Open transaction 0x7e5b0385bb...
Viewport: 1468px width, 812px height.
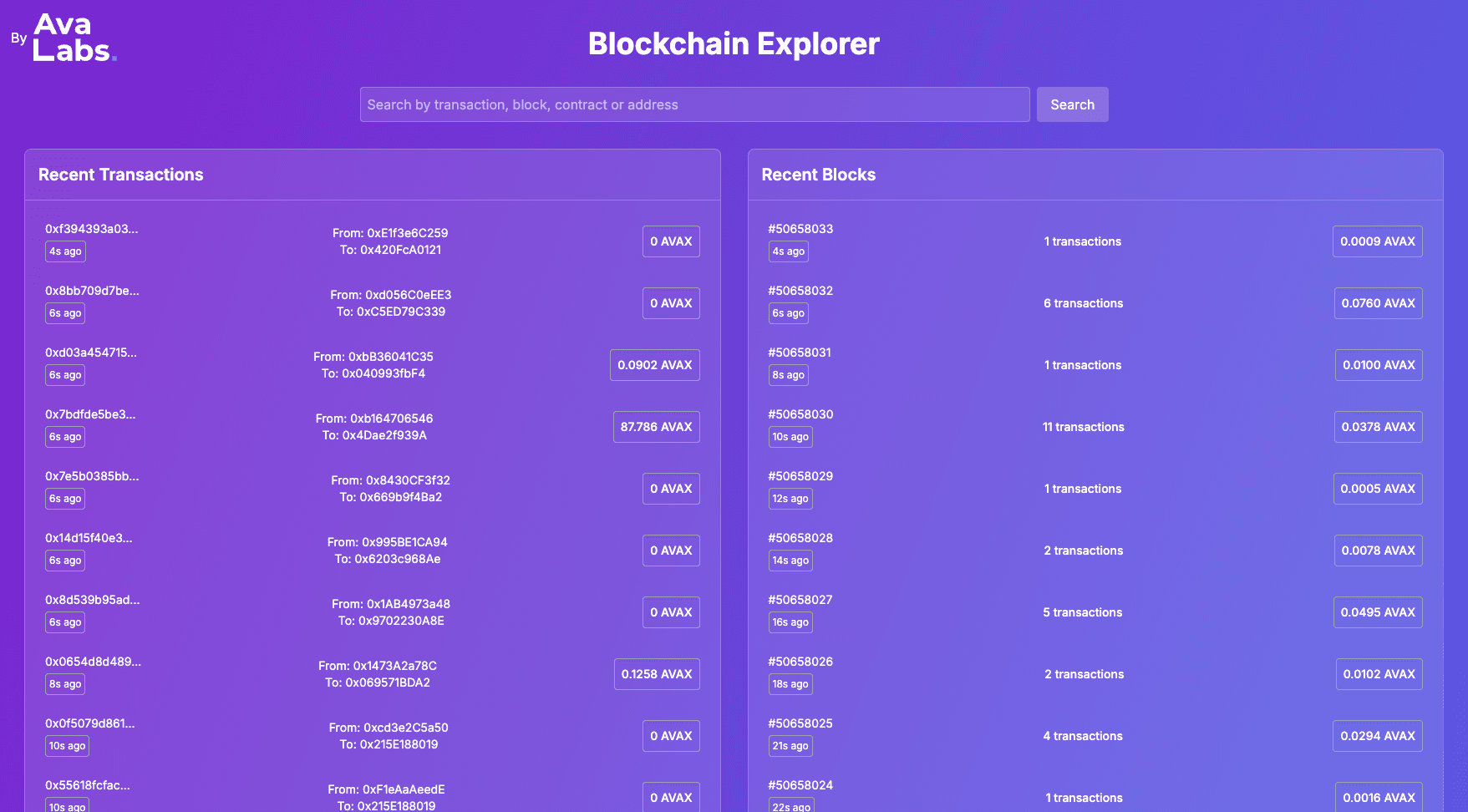(92, 476)
